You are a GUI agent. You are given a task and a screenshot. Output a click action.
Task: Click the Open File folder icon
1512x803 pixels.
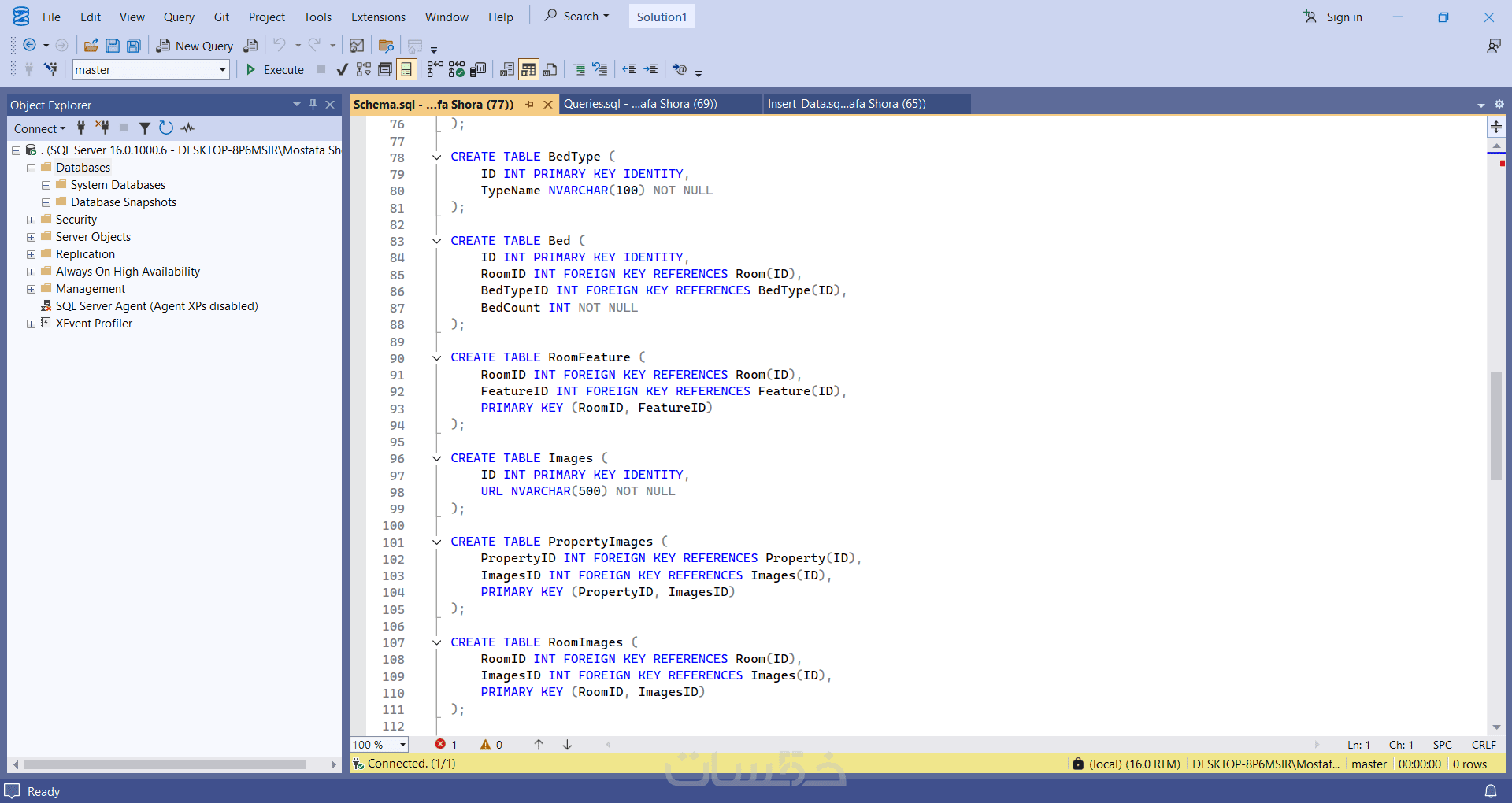(91, 46)
